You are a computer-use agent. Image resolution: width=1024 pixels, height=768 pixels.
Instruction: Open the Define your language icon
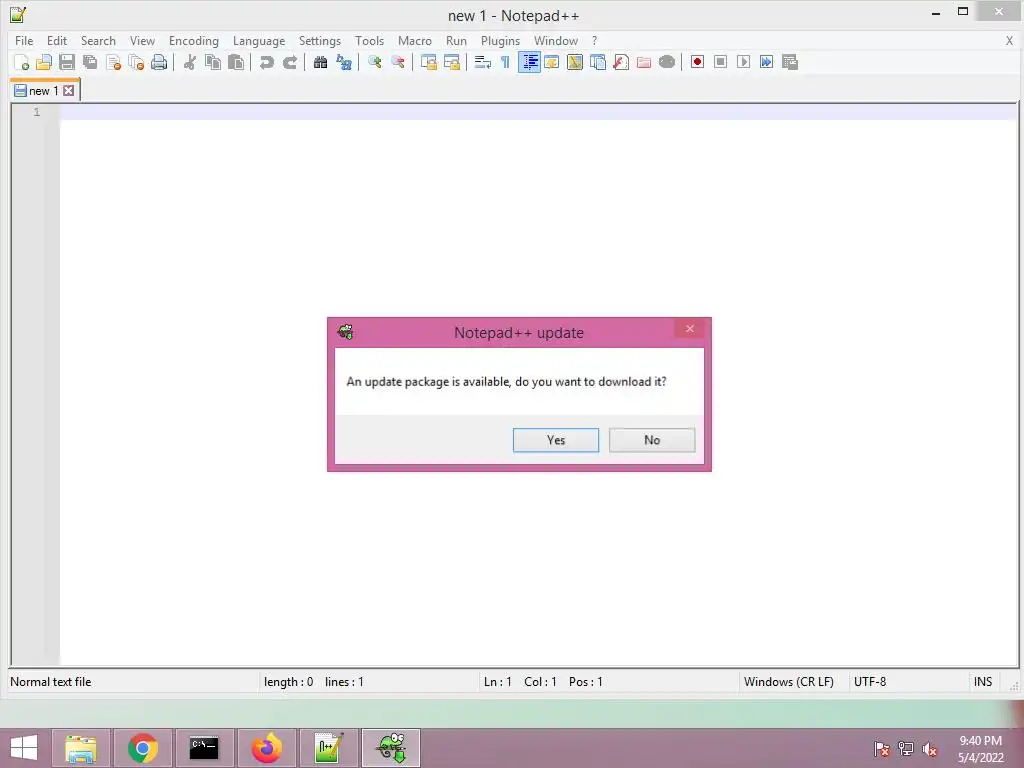coord(552,62)
